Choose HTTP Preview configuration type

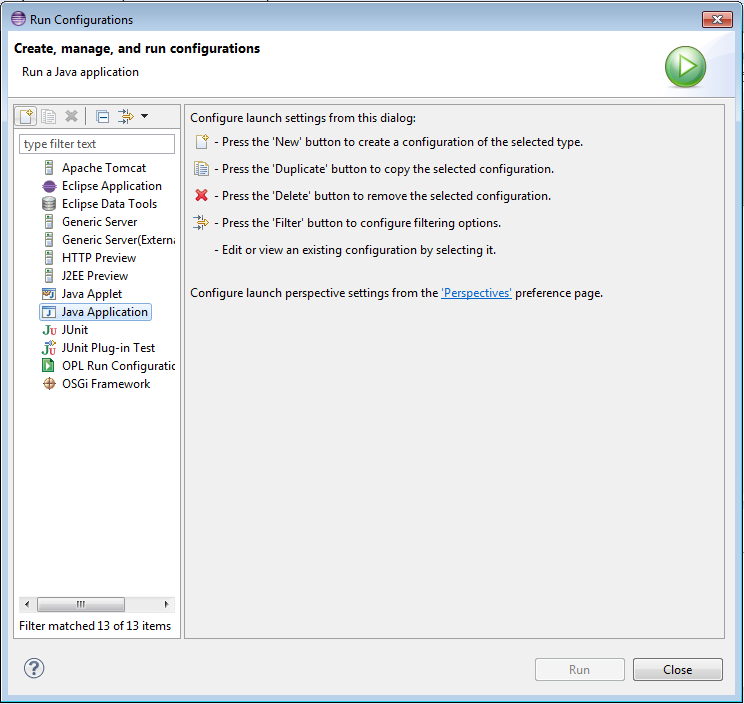[98, 258]
